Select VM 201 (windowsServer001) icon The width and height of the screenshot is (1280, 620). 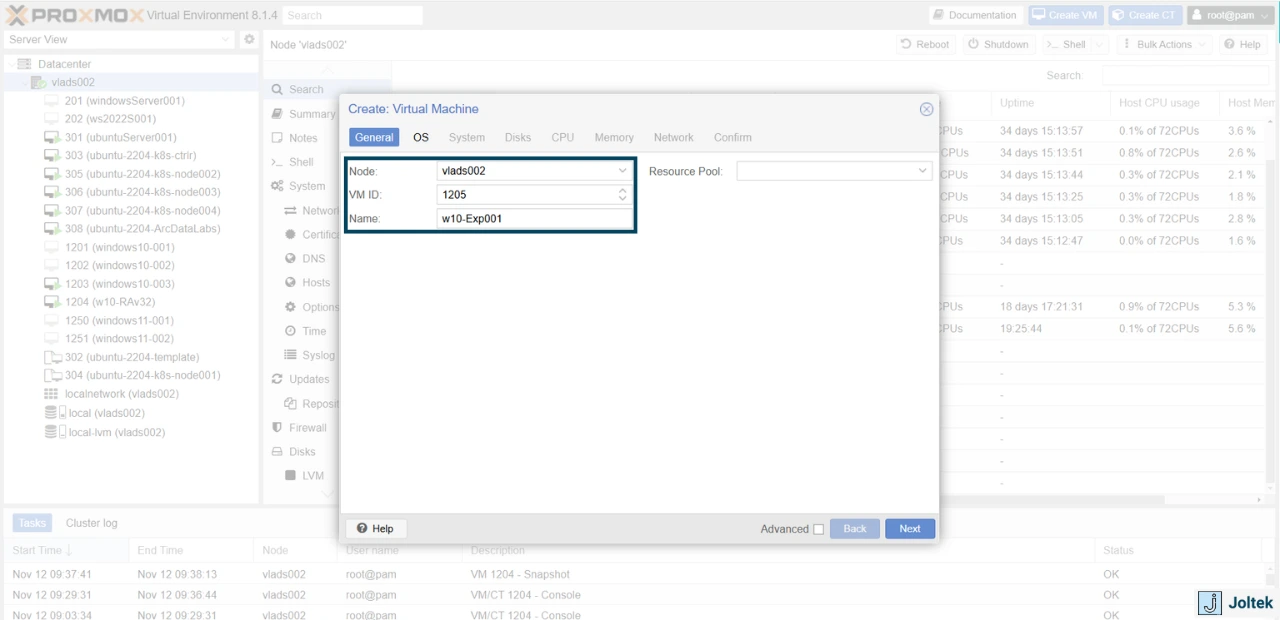tap(52, 101)
